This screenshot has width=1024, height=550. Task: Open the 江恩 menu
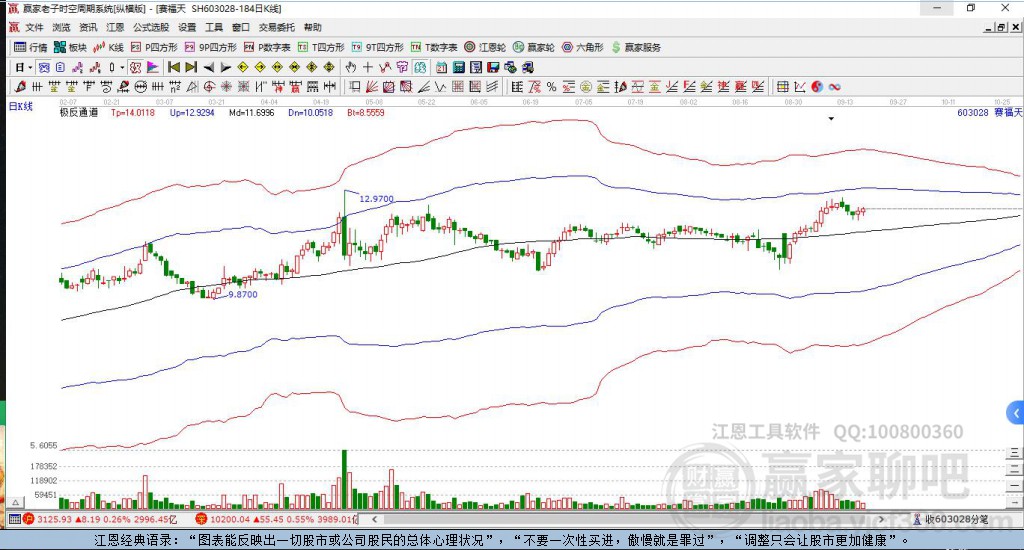click(115, 27)
